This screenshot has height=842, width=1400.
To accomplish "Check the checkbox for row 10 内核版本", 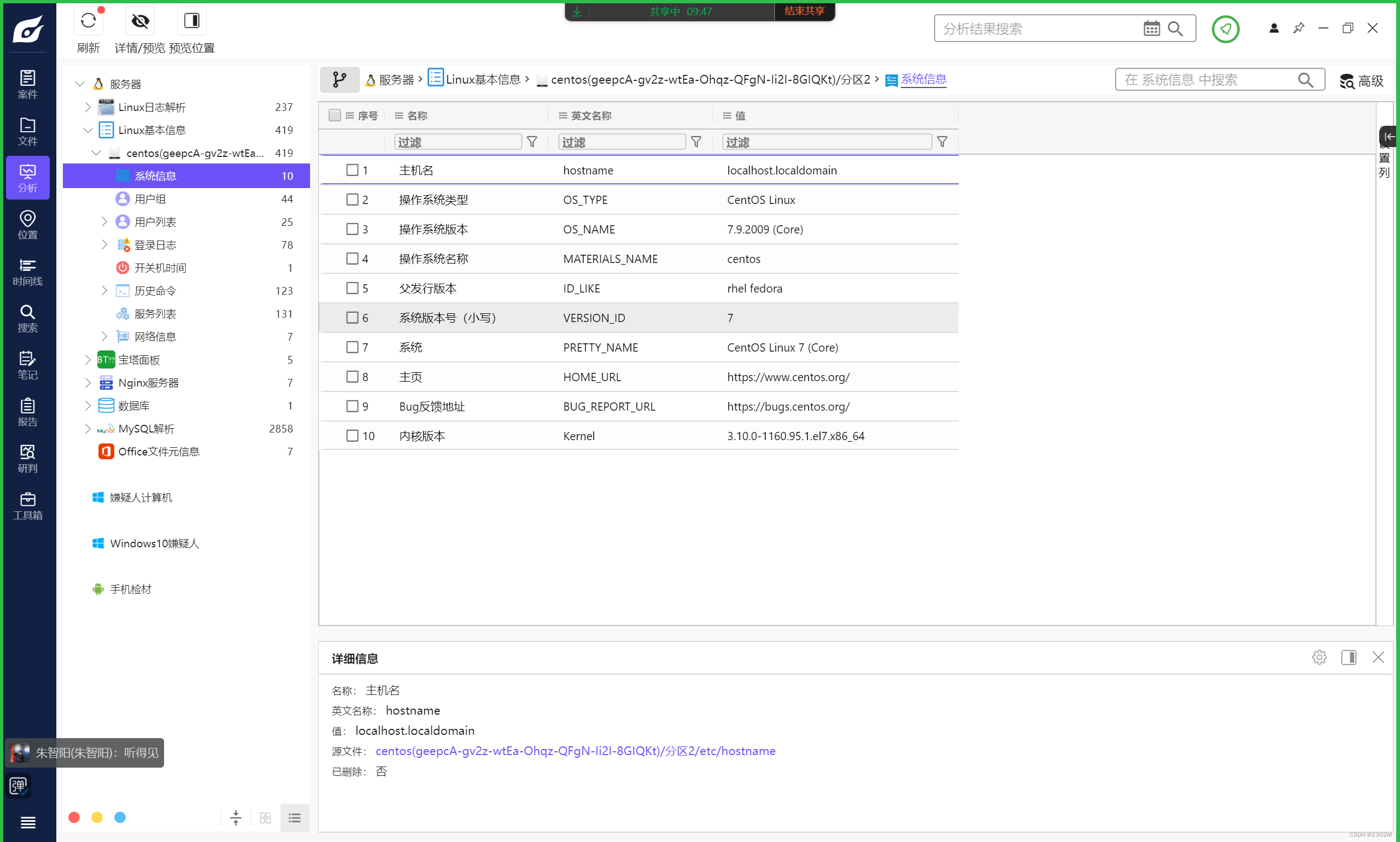I will click(x=352, y=436).
